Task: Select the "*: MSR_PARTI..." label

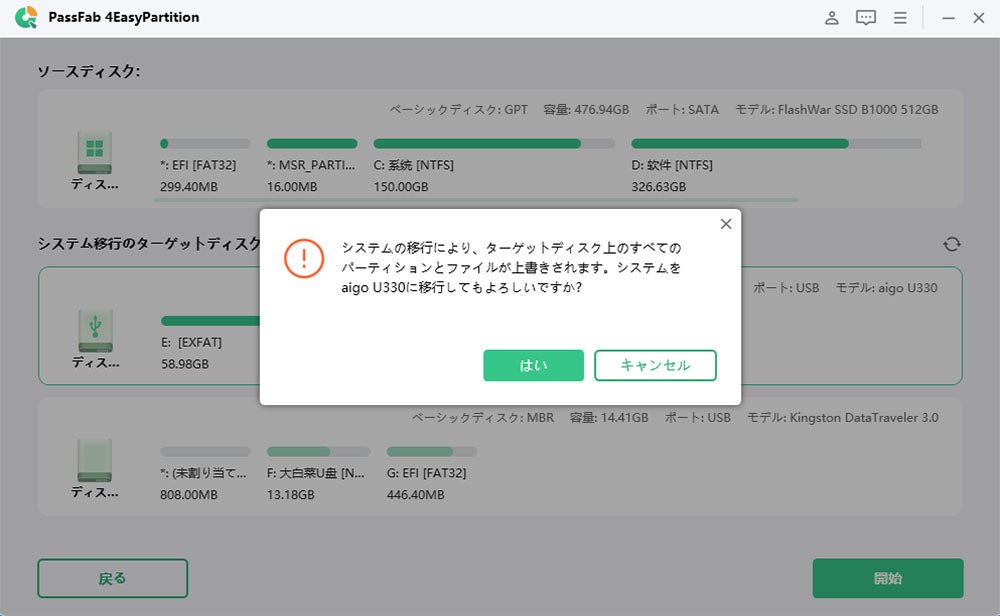Action: (311, 165)
